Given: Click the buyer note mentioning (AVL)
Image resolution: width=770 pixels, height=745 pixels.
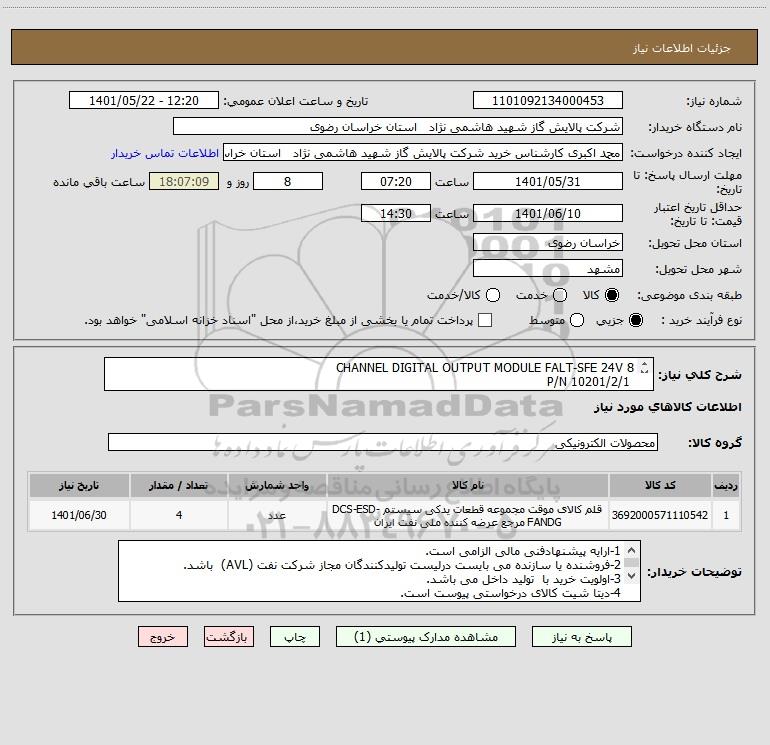Looking at the screenshot, I should (x=402, y=565).
